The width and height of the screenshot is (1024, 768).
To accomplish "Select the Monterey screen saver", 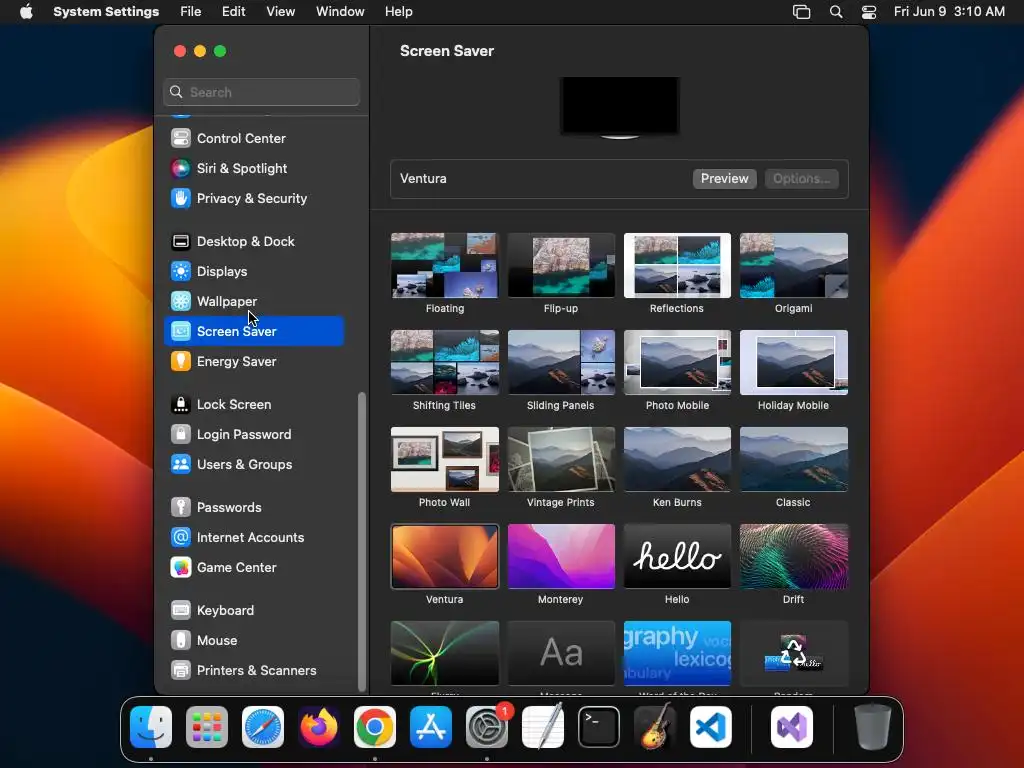I will point(561,556).
